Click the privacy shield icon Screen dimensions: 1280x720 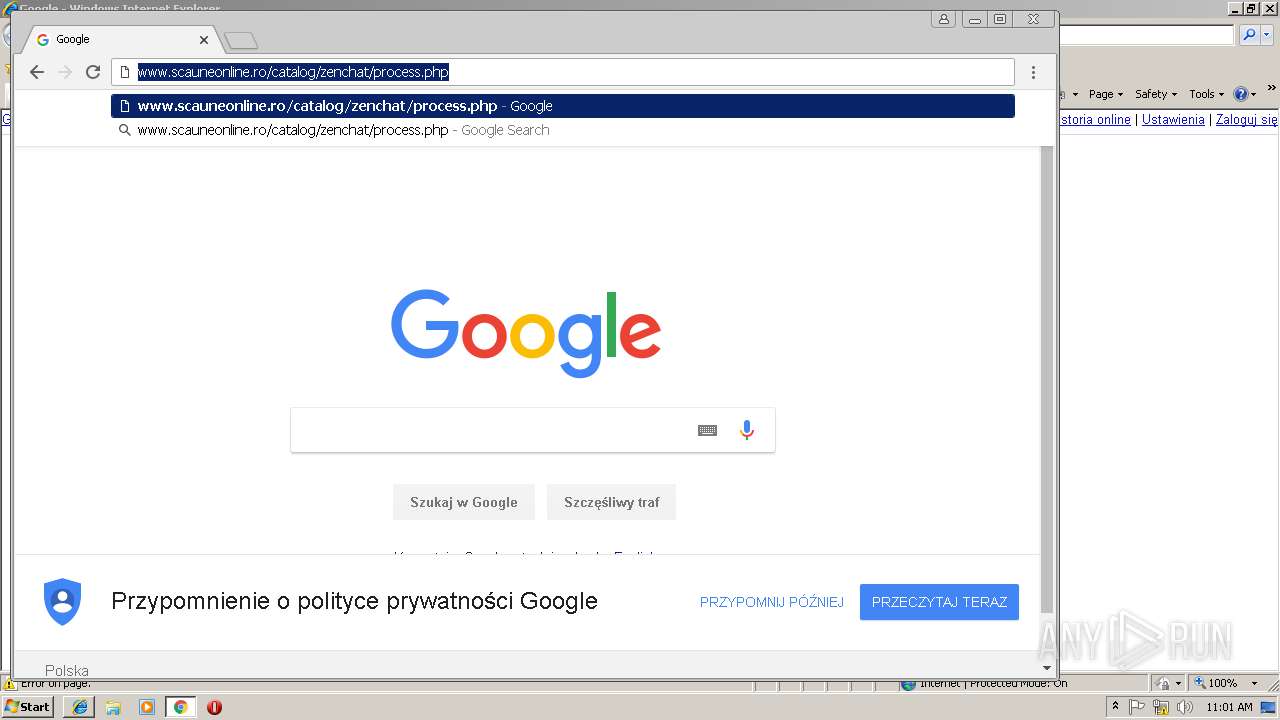(62, 602)
